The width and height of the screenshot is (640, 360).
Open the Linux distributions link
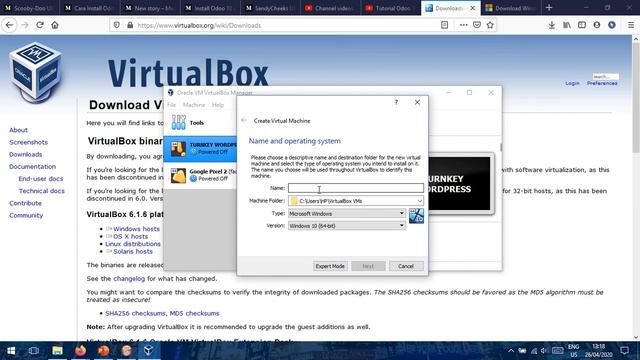[x=133, y=244]
